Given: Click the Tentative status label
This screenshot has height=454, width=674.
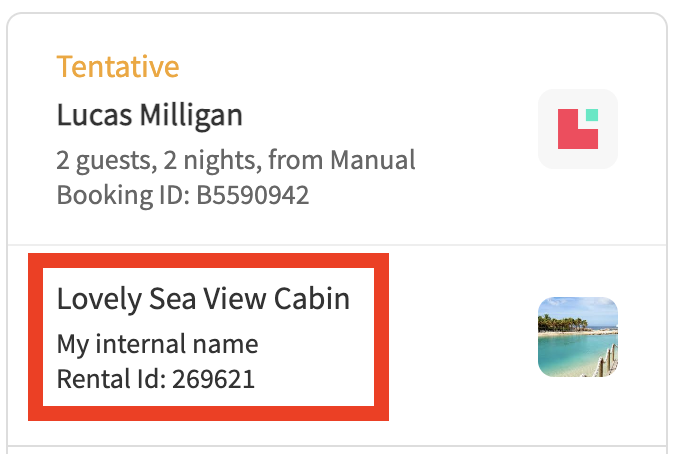Looking at the screenshot, I should [118, 67].
